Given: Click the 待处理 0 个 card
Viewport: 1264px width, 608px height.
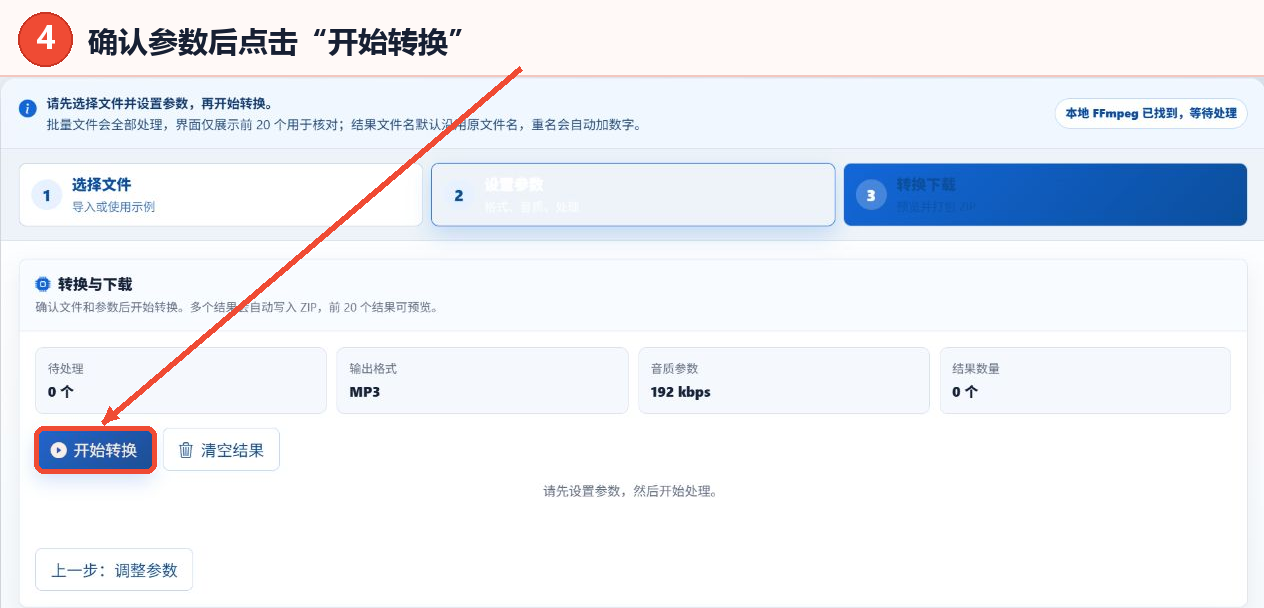Looking at the screenshot, I should [181, 380].
